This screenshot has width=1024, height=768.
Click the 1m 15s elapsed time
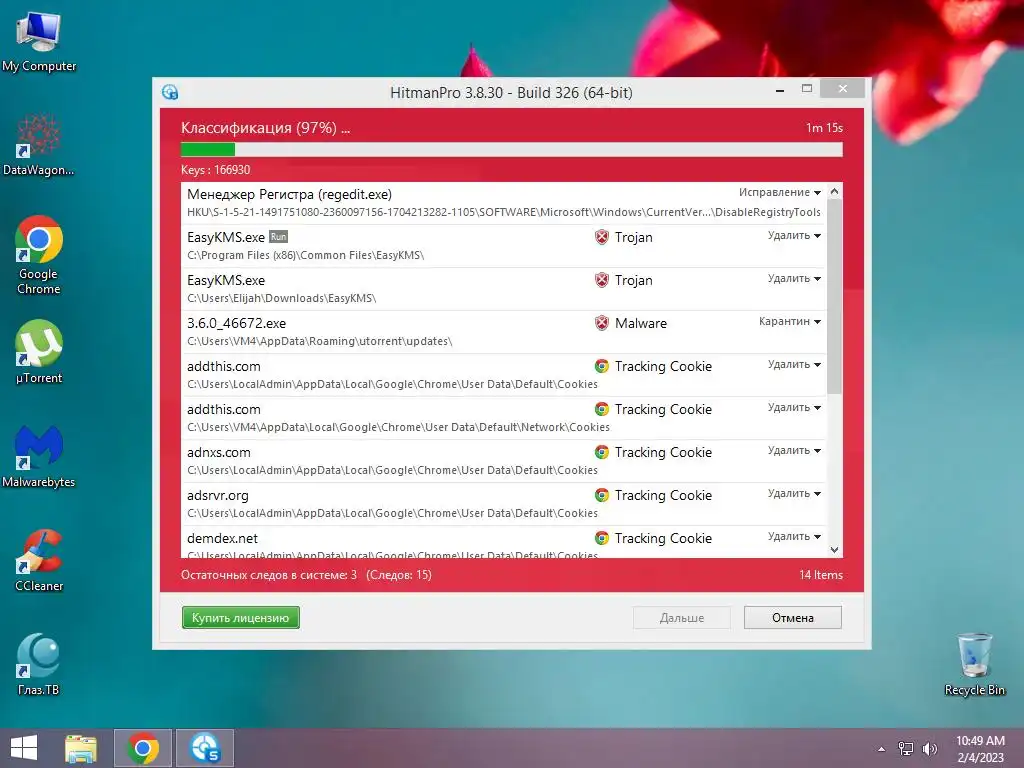(824, 128)
